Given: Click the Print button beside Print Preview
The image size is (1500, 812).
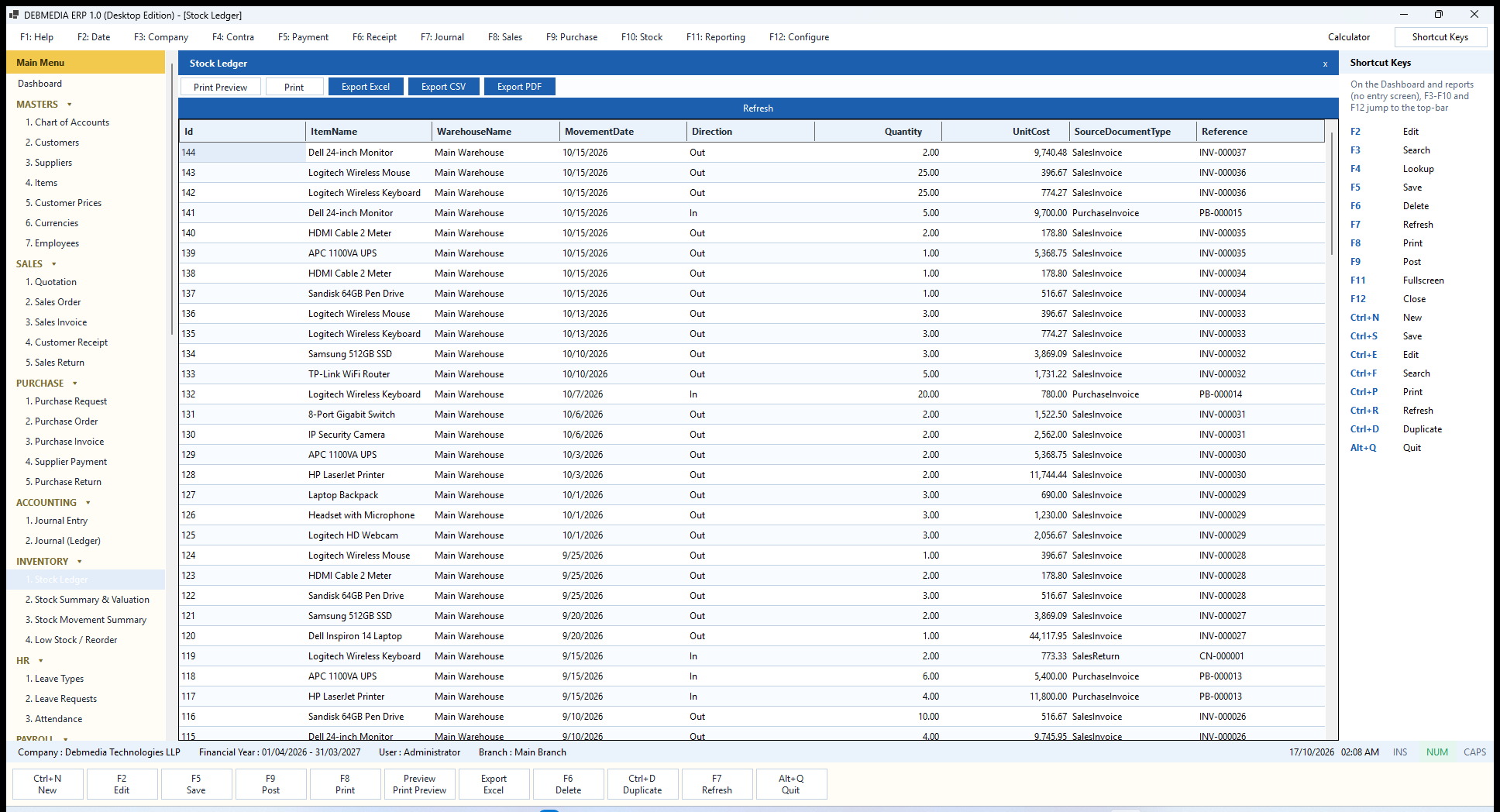Looking at the screenshot, I should 294,87.
